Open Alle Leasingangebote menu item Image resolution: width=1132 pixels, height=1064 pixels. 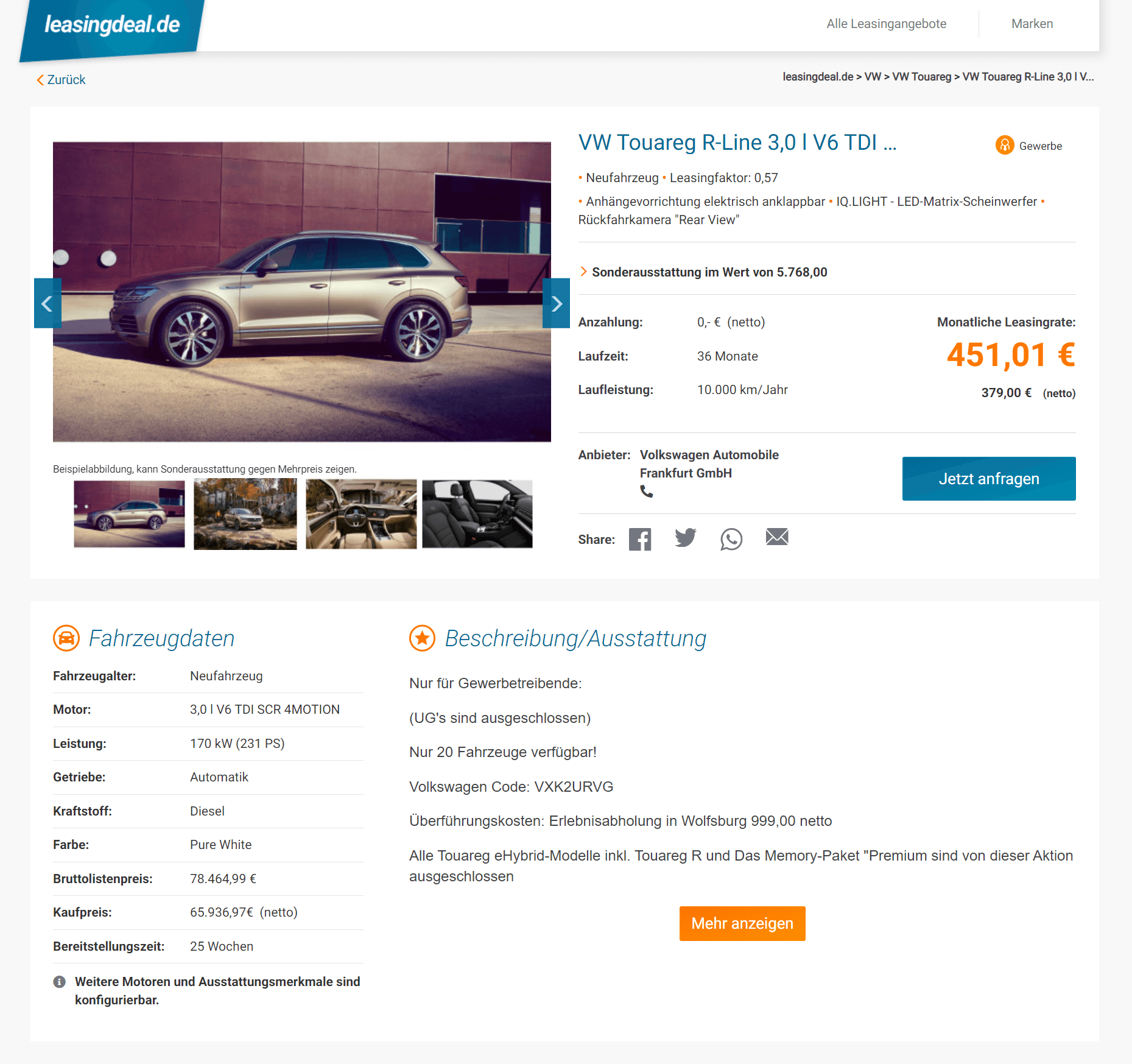click(x=886, y=24)
